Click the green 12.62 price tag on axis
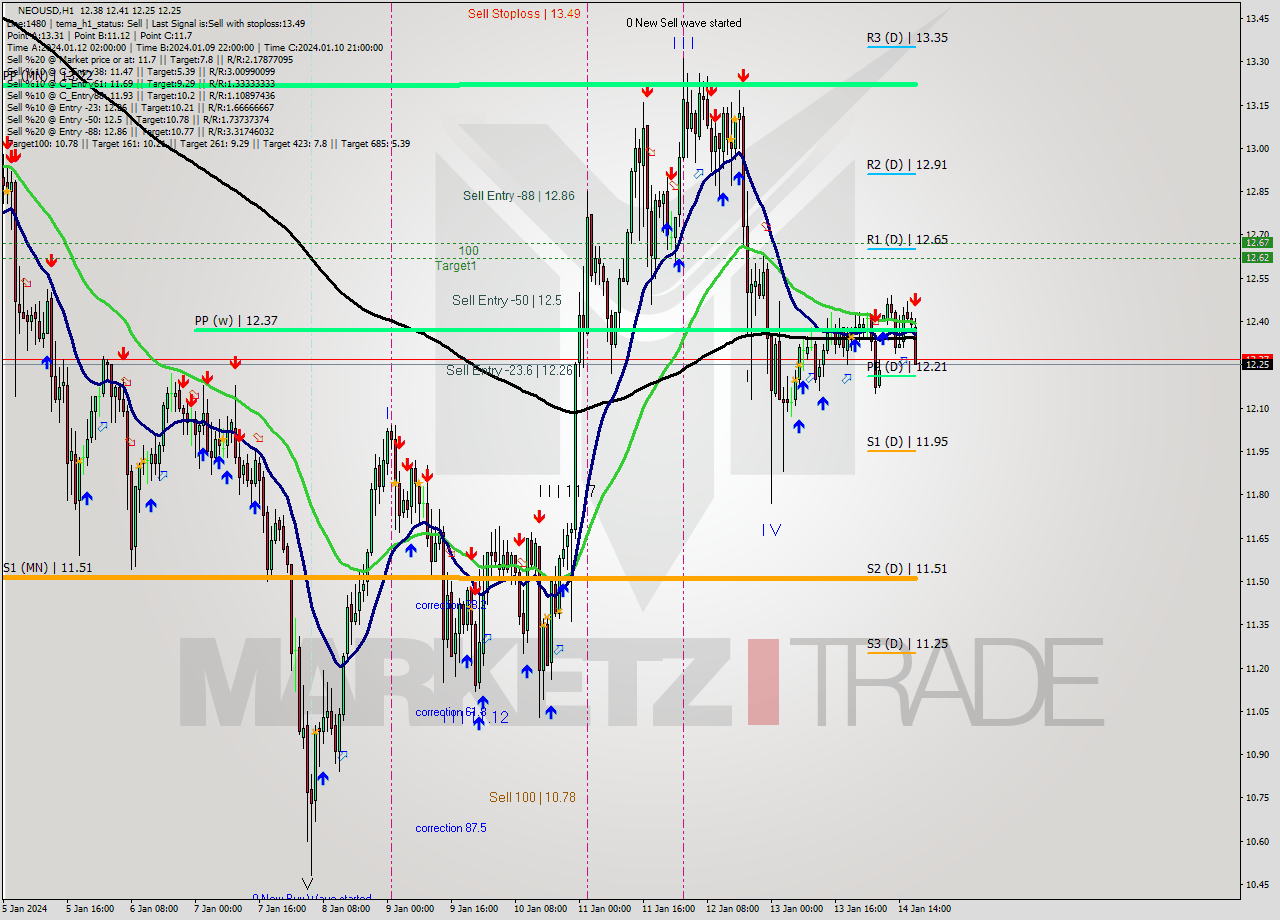This screenshot has height=920, width=1280. [1257, 257]
